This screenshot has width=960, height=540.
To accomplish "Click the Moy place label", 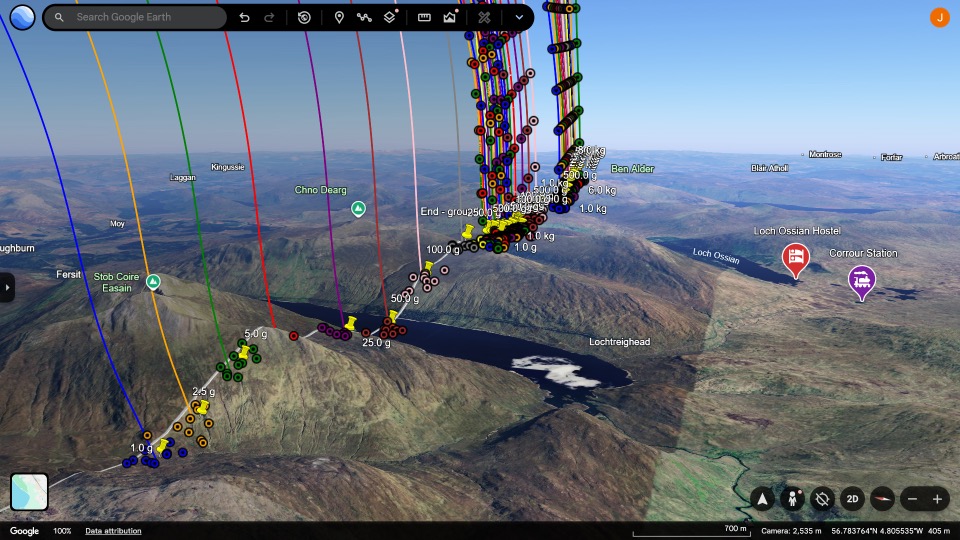I will point(118,223).
